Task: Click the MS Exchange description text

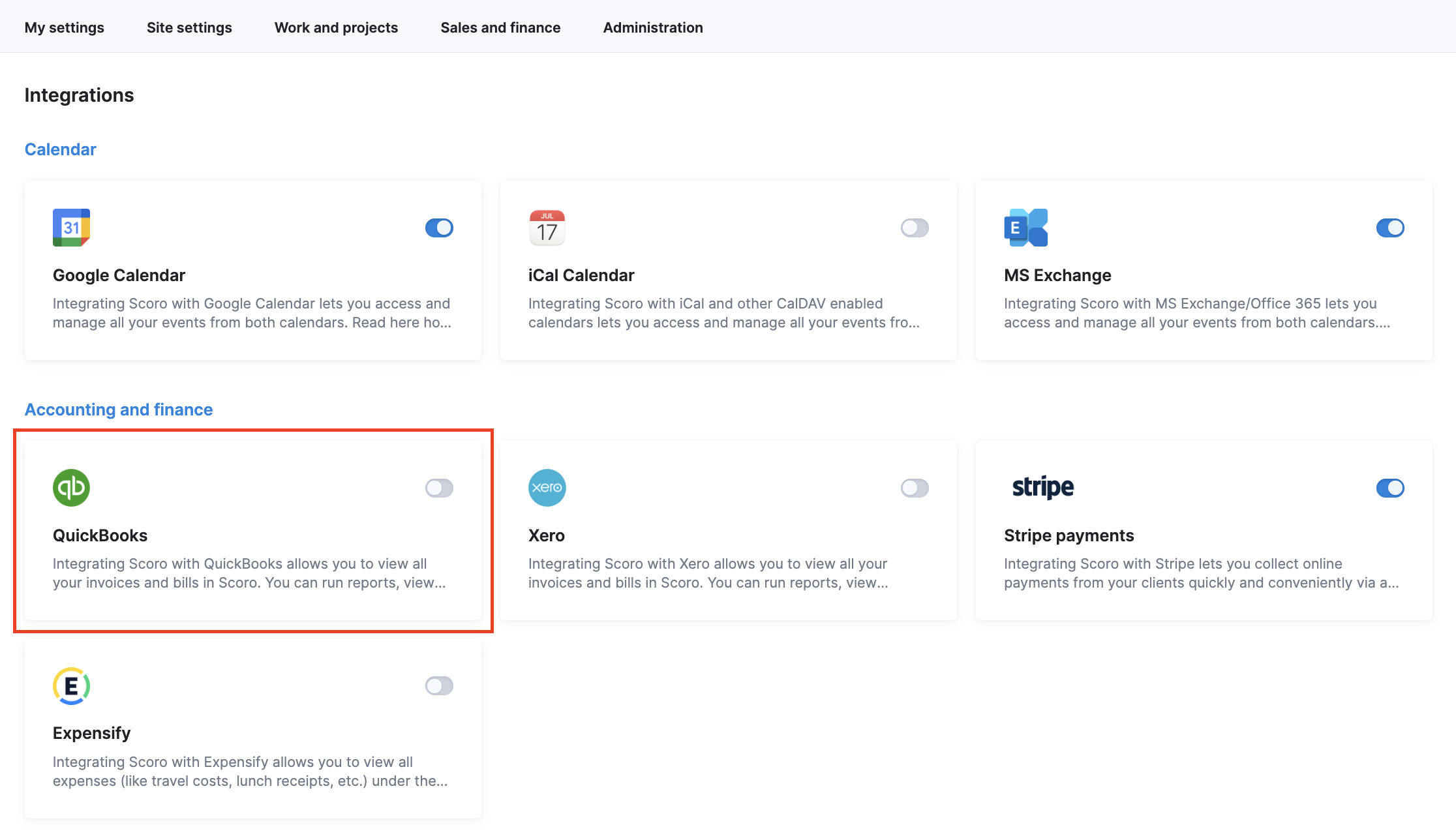Action: (x=1197, y=313)
